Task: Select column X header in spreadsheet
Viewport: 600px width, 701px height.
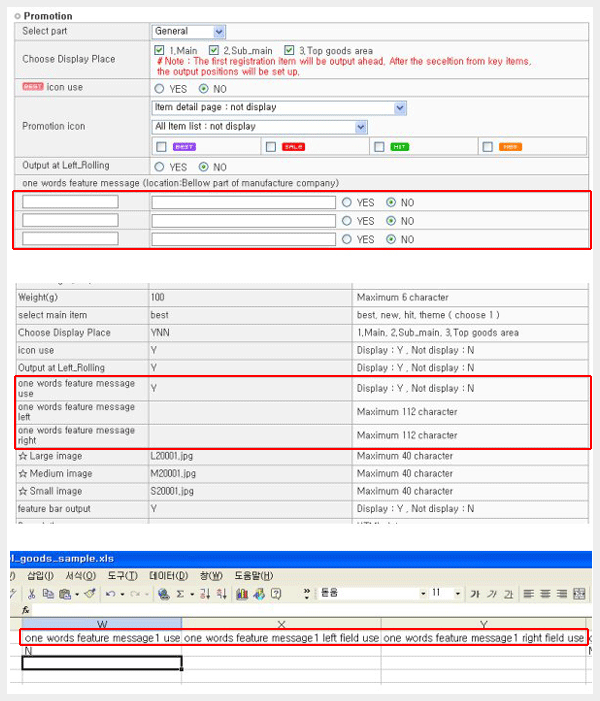Action: pos(281,624)
